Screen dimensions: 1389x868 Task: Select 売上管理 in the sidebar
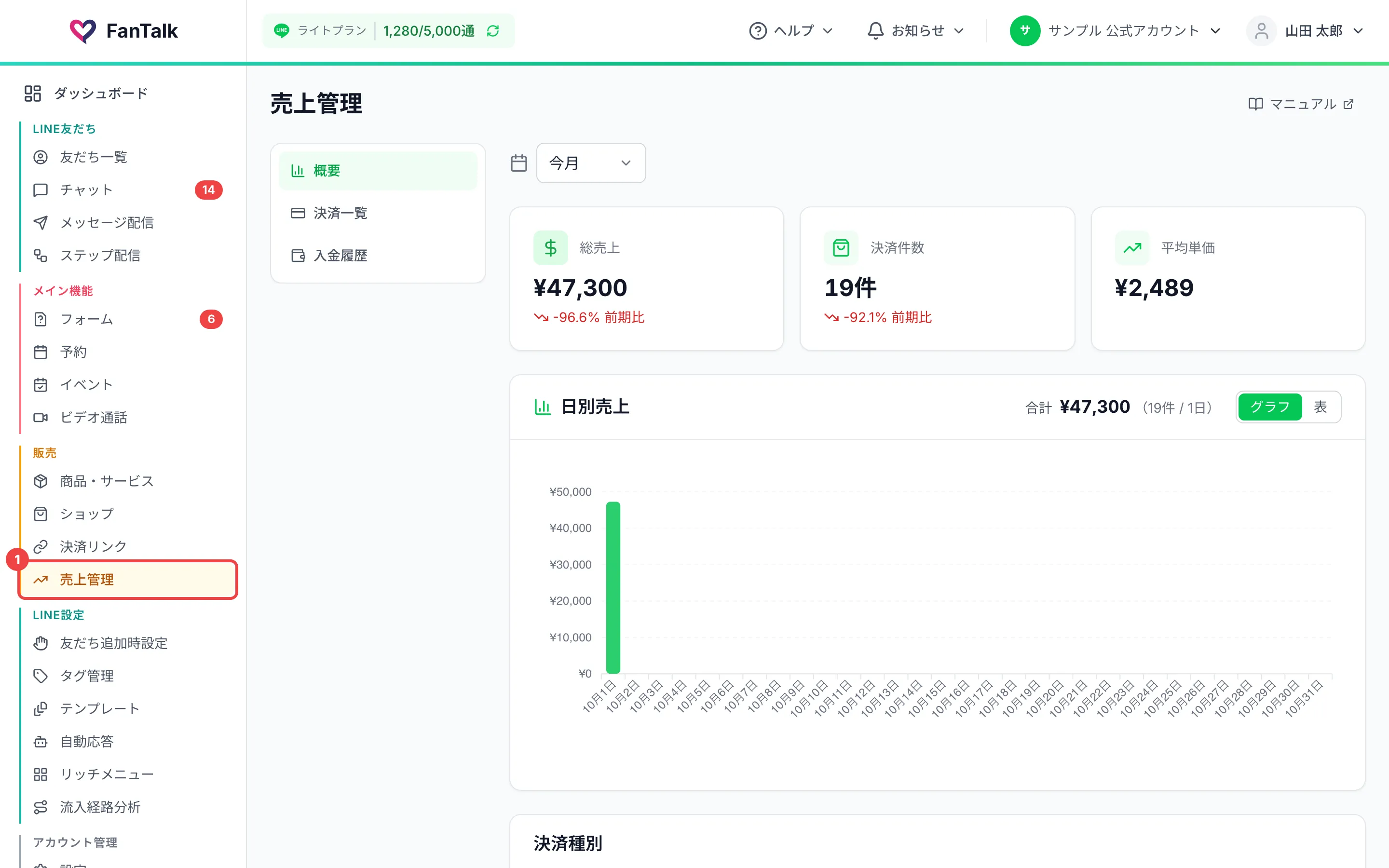[128, 580]
